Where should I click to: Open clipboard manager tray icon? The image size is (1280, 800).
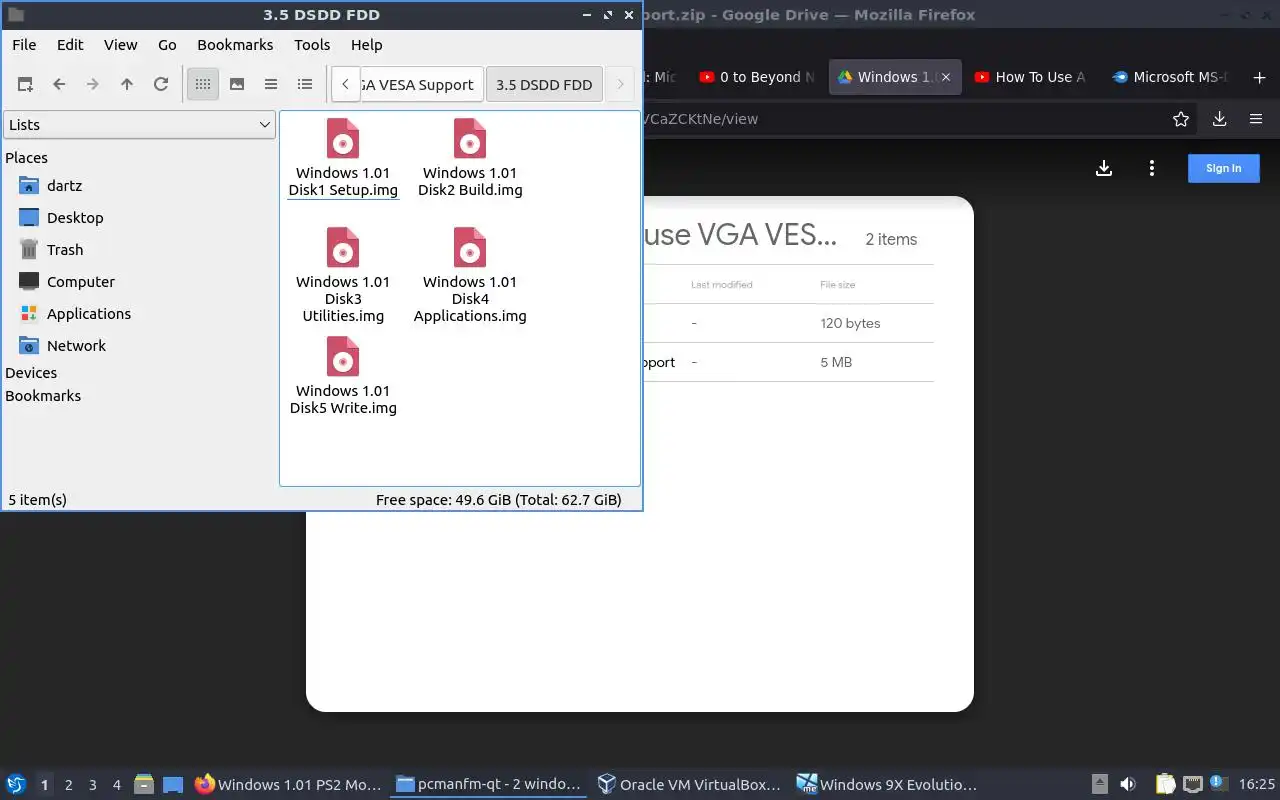pyautogui.click(x=1165, y=785)
